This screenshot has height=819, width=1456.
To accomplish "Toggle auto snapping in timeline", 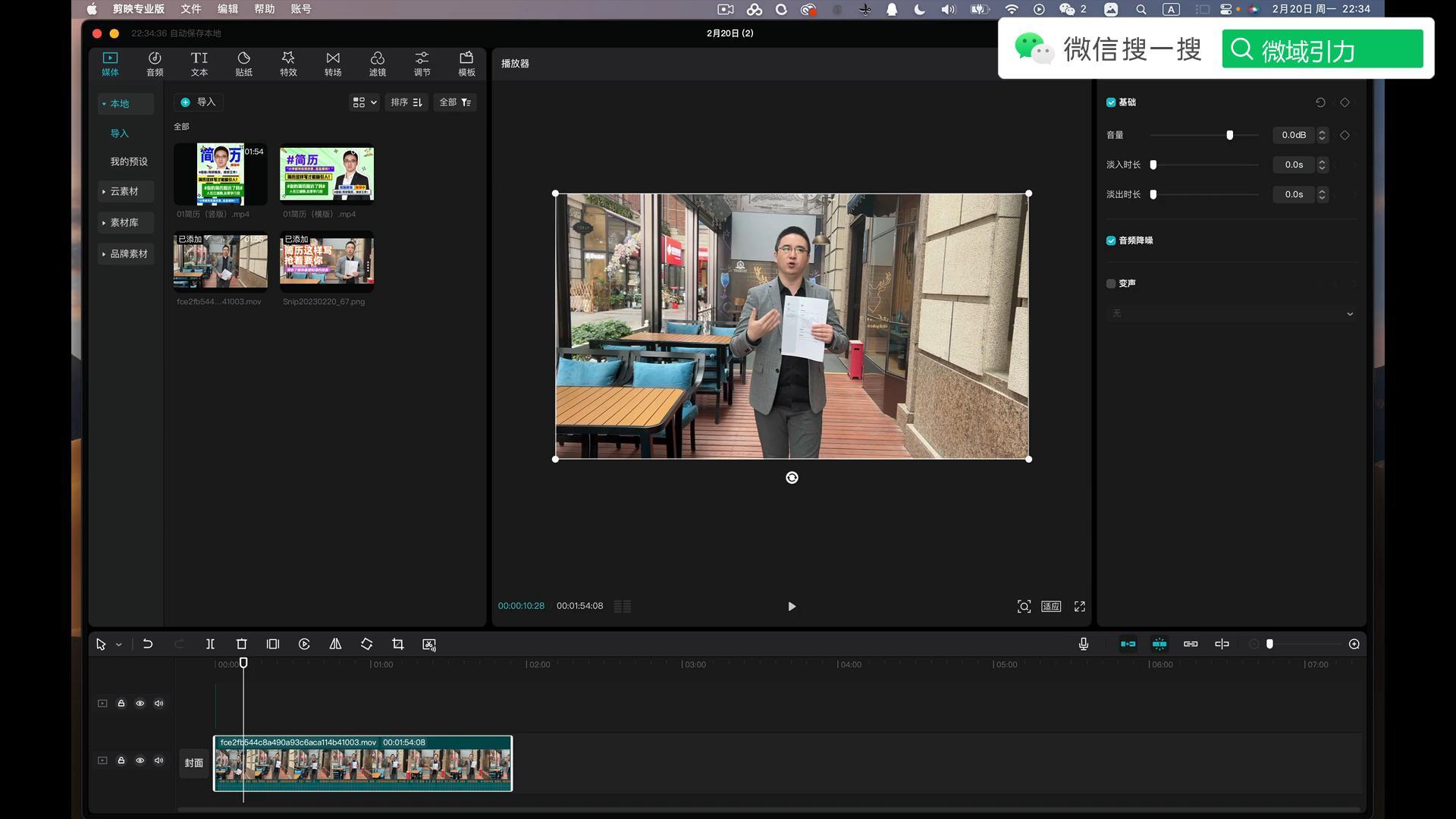I will pos(1159,644).
